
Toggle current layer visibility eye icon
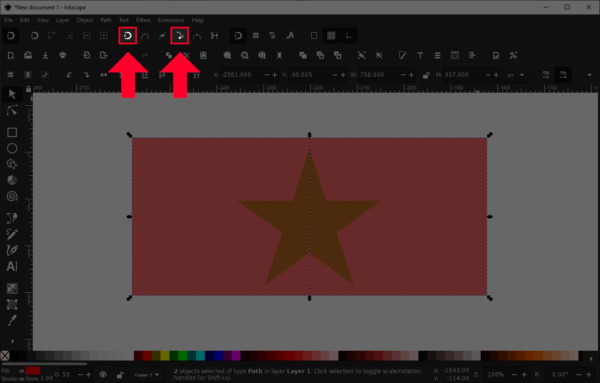pyautogui.click(x=103, y=375)
